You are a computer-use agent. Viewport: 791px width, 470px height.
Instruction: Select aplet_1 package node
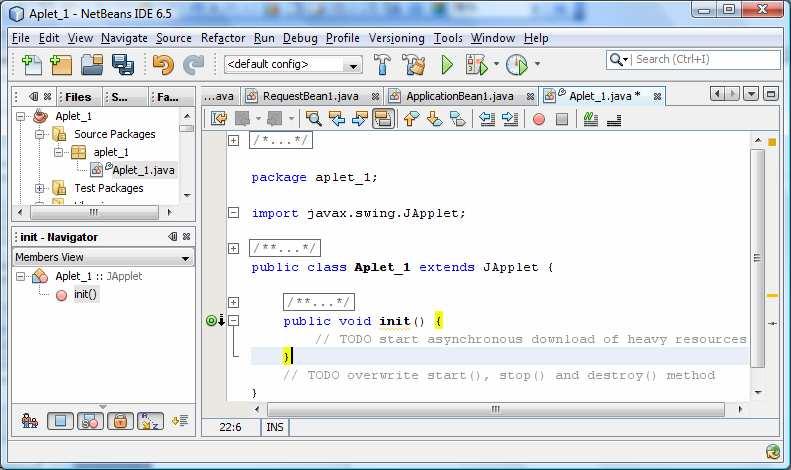[110, 152]
